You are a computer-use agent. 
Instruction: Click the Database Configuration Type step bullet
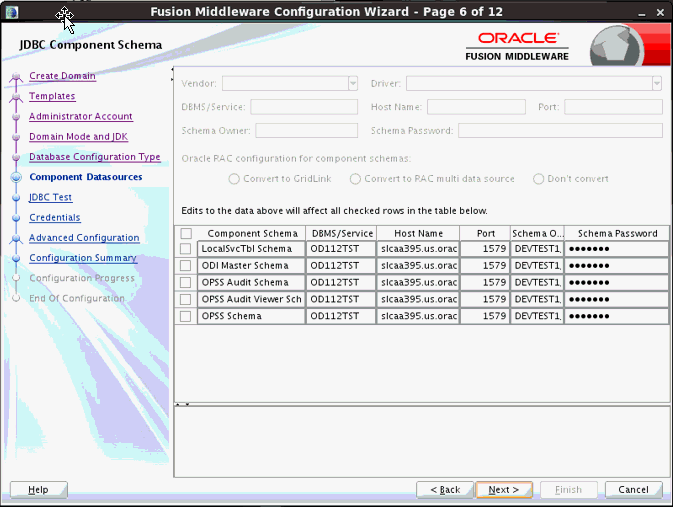[x=16, y=157]
